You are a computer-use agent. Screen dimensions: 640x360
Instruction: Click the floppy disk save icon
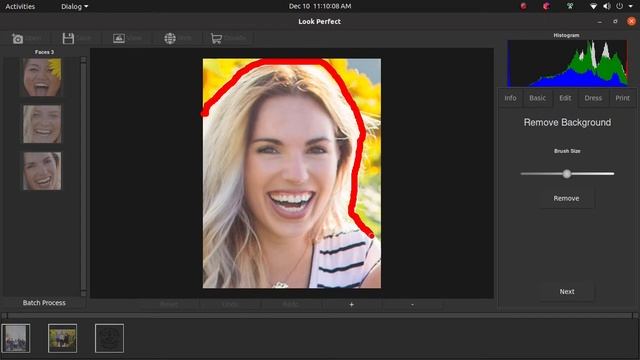coord(68,38)
